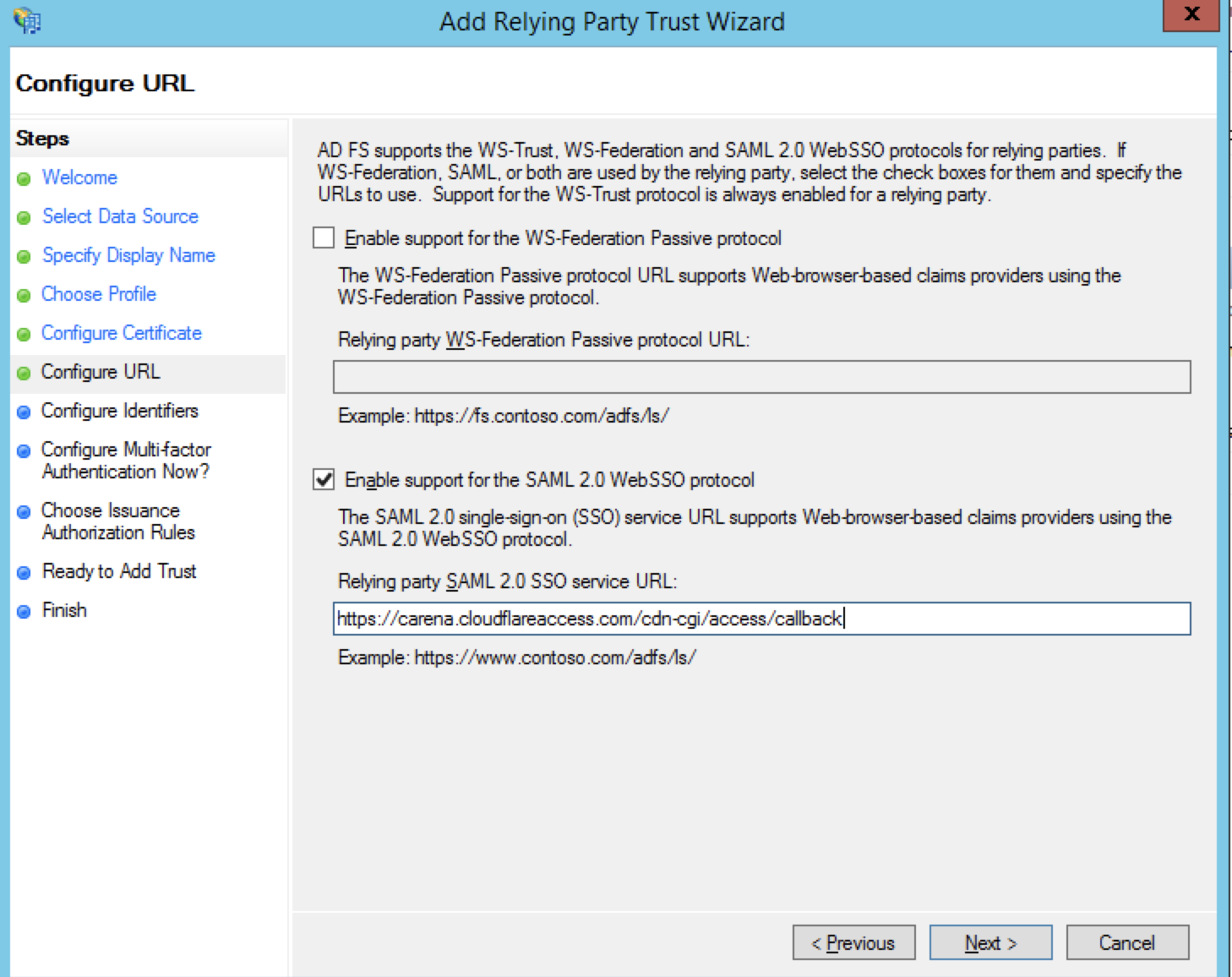
Task: Click the blue bullet beside Finish
Action: (x=25, y=610)
